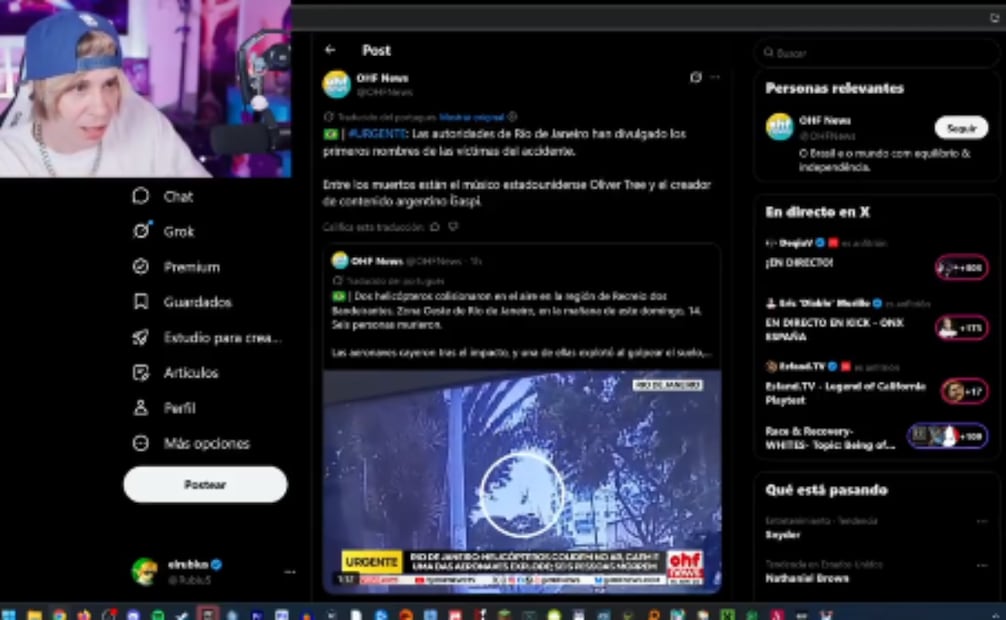
Task: Click the Buscar search field
Action: (877, 53)
